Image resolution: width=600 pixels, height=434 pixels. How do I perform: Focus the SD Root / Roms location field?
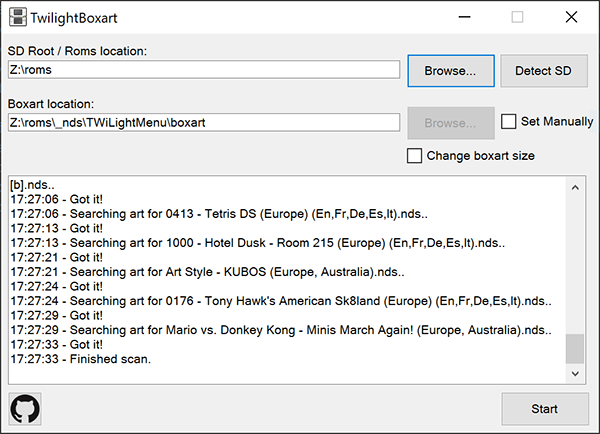click(204, 70)
